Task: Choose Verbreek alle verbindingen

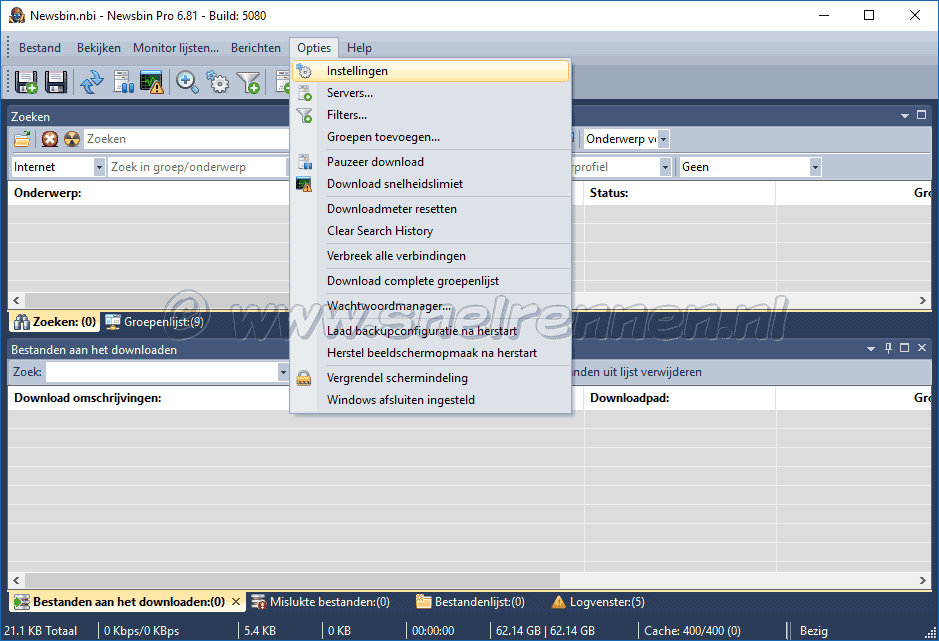Action: [x=431, y=256]
